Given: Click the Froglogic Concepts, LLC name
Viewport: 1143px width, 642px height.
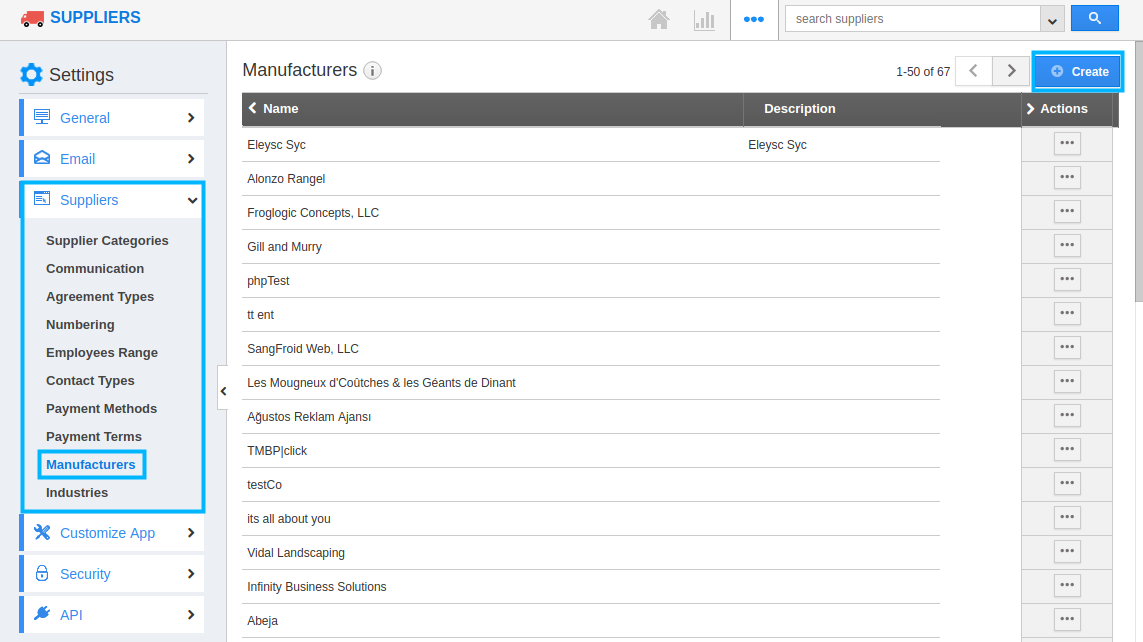Looking at the screenshot, I should pos(313,213).
